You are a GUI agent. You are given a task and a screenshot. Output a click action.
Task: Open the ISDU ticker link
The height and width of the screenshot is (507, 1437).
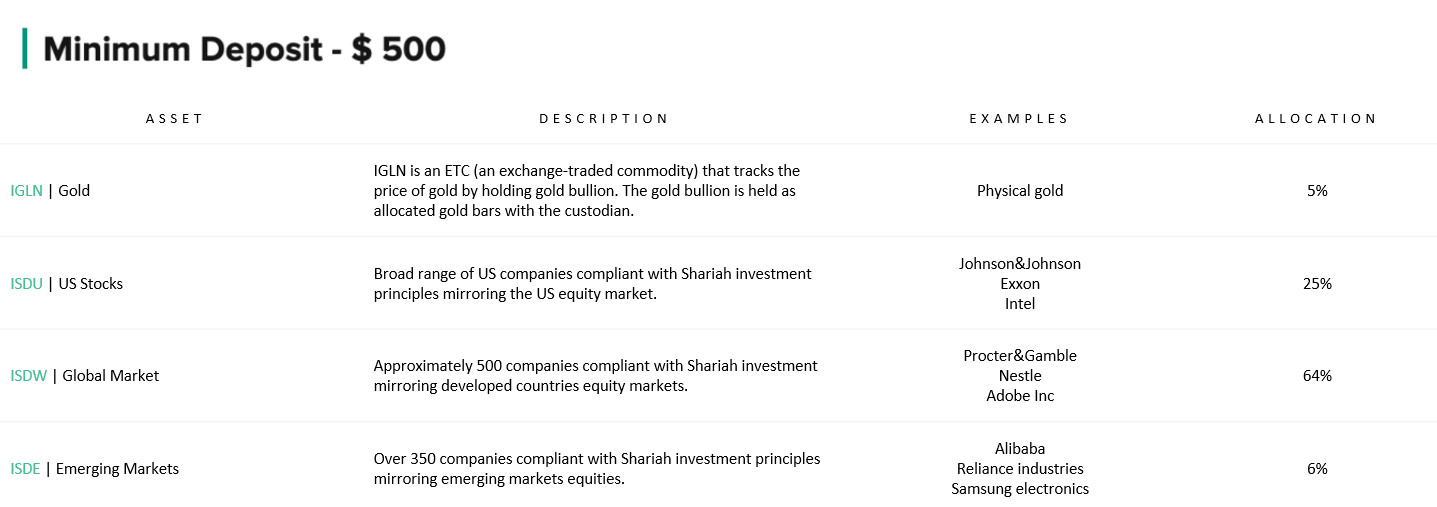tap(27, 283)
